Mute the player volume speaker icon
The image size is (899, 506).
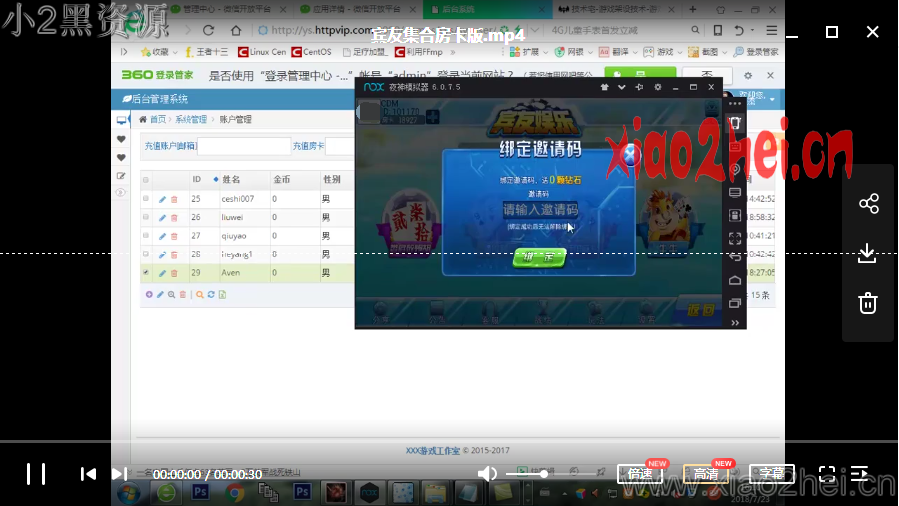[x=487, y=473]
